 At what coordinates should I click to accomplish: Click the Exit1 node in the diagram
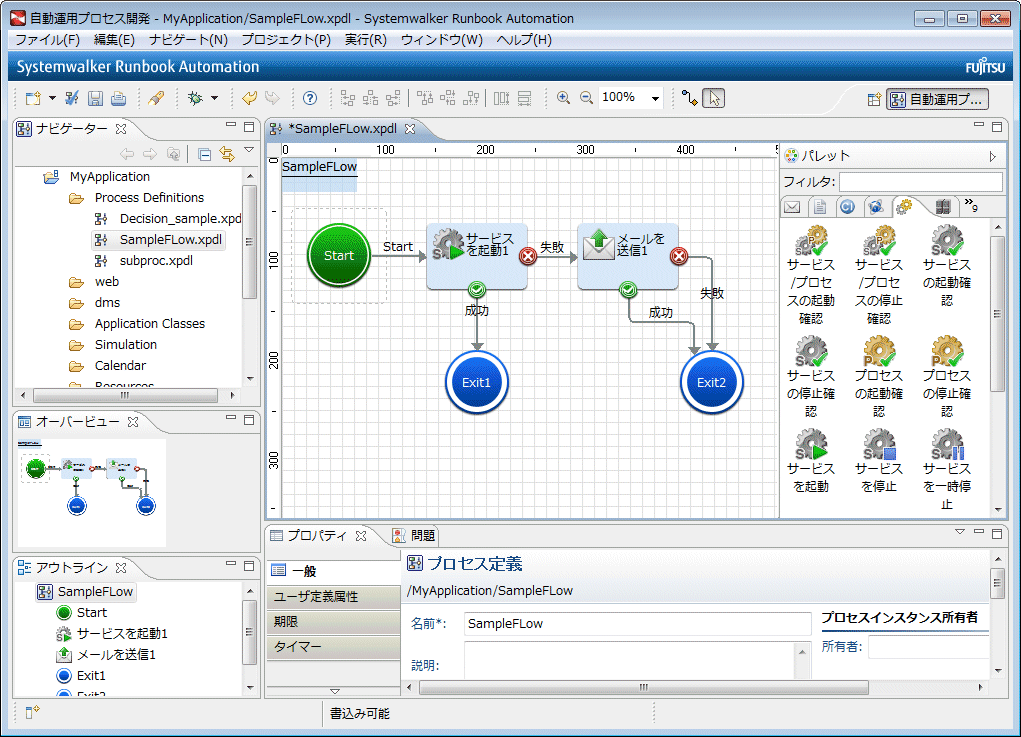point(477,382)
